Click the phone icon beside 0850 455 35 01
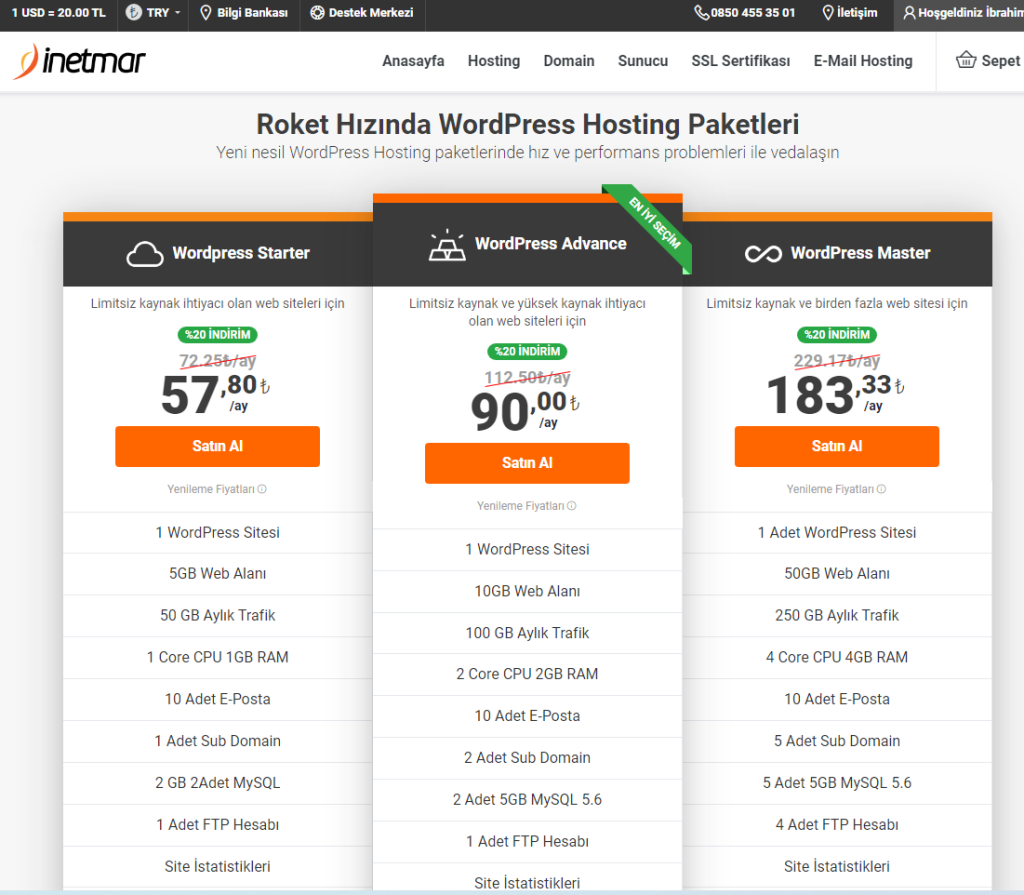 tap(702, 14)
